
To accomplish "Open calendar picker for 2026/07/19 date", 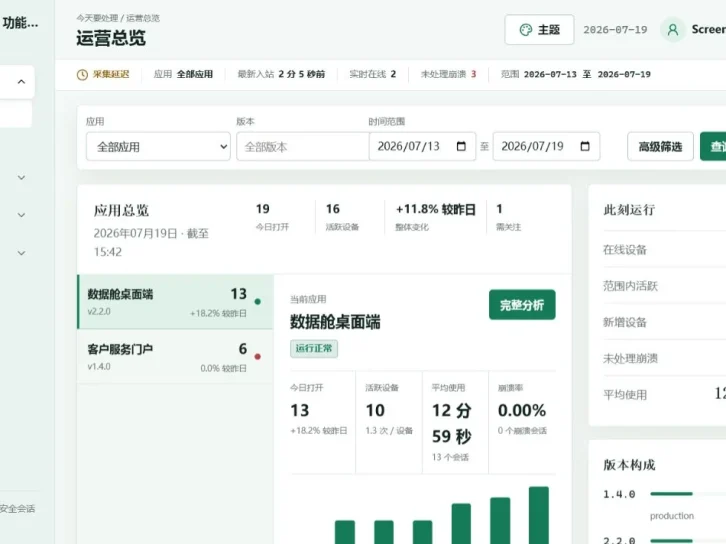I will (585, 146).
